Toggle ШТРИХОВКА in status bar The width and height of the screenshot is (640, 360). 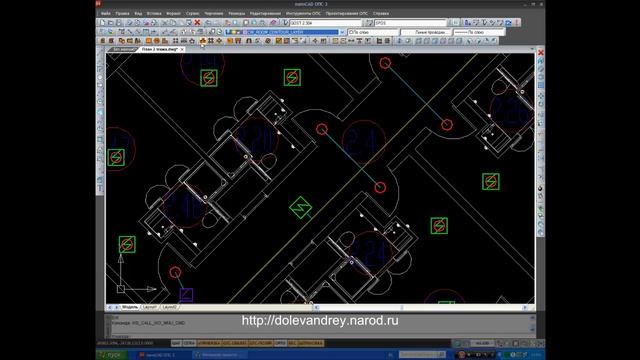[x=311, y=343]
